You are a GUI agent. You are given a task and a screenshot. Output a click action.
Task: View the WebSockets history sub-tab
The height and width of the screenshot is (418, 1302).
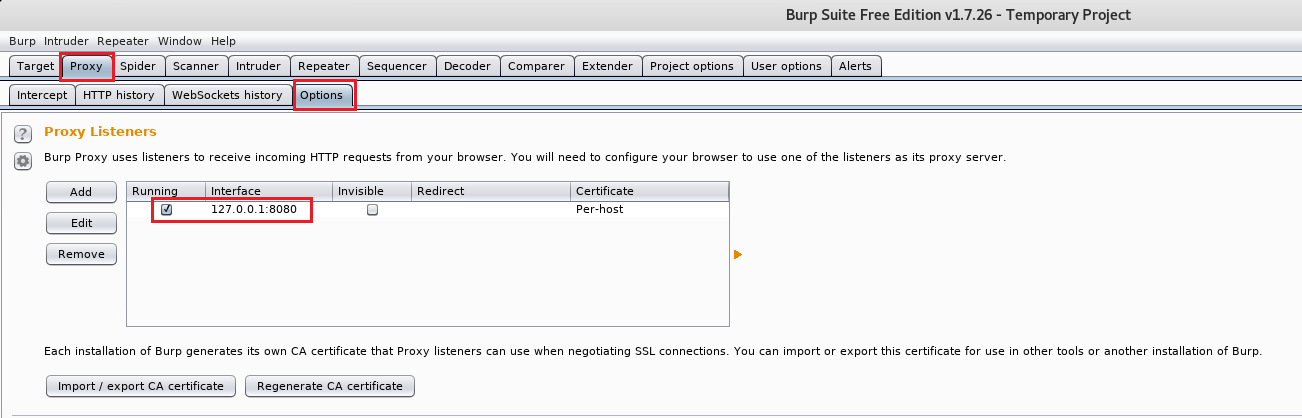(227, 95)
